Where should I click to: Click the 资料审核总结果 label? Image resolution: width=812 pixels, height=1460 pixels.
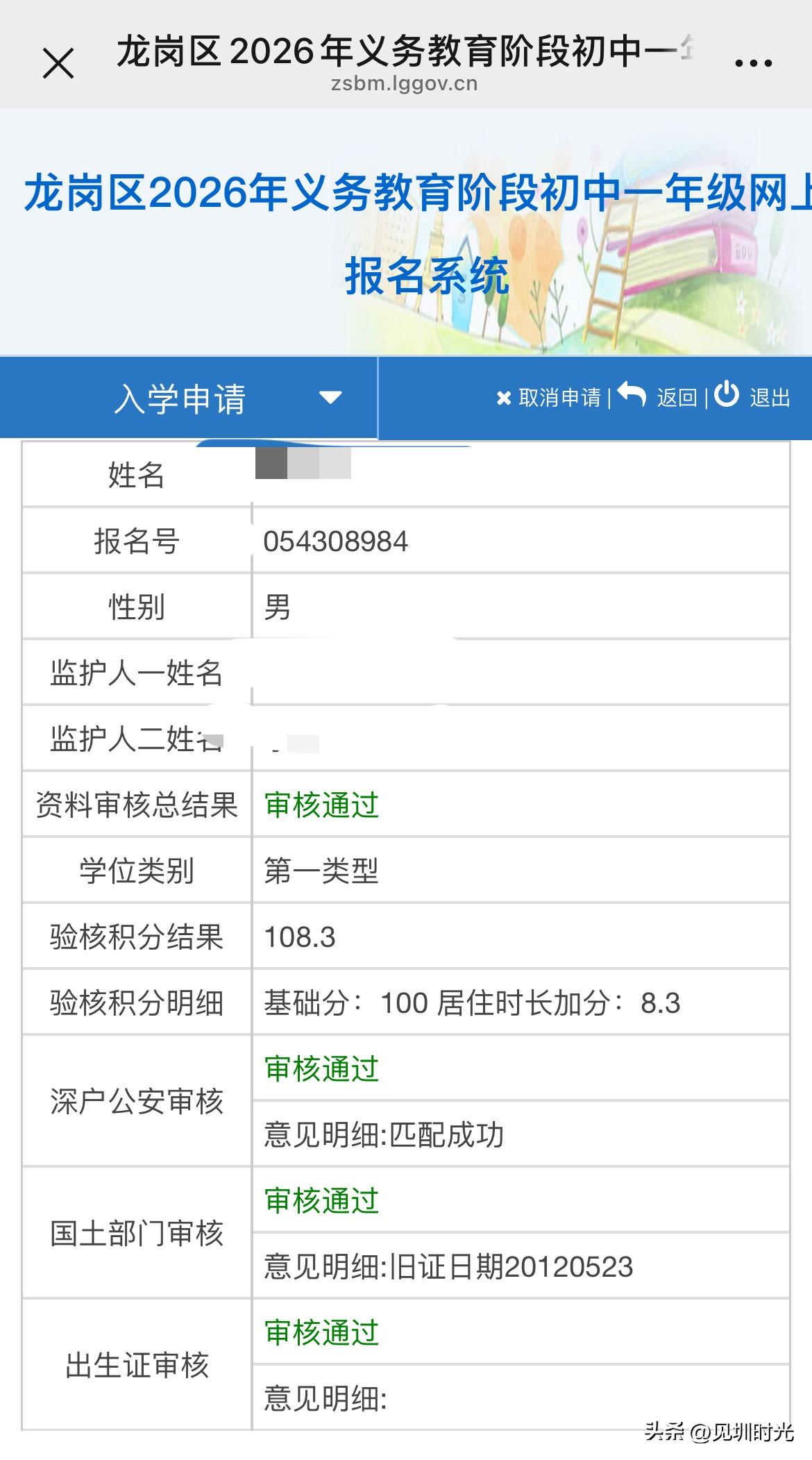point(137,805)
